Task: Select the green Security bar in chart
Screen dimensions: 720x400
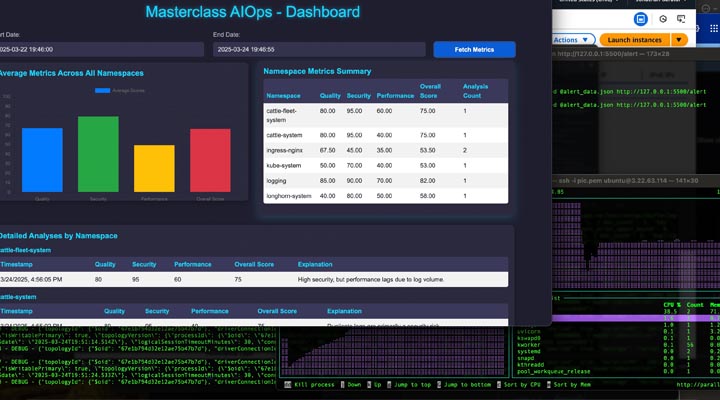Action: (x=98, y=154)
